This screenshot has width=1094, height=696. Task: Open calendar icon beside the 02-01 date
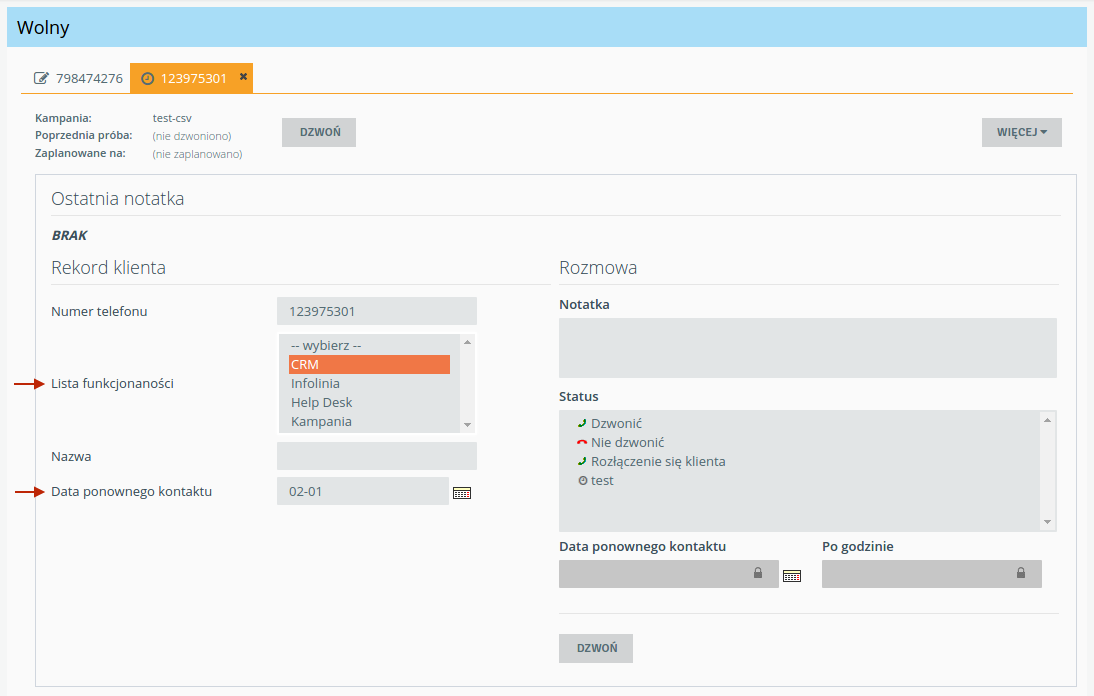pyautogui.click(x=462, y=492)
